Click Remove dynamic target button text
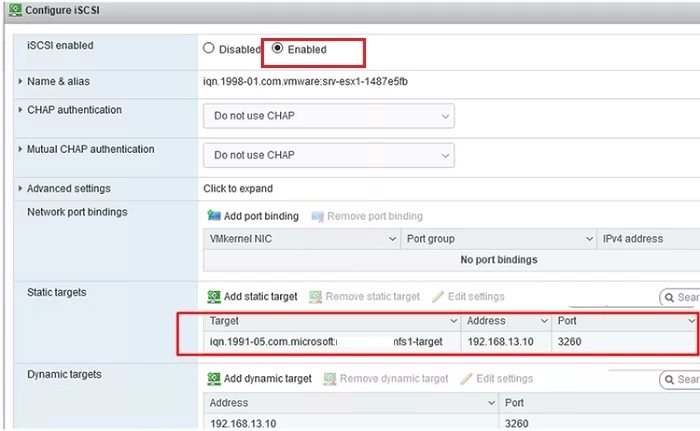 pyautogui.click(x=394, y=379)
